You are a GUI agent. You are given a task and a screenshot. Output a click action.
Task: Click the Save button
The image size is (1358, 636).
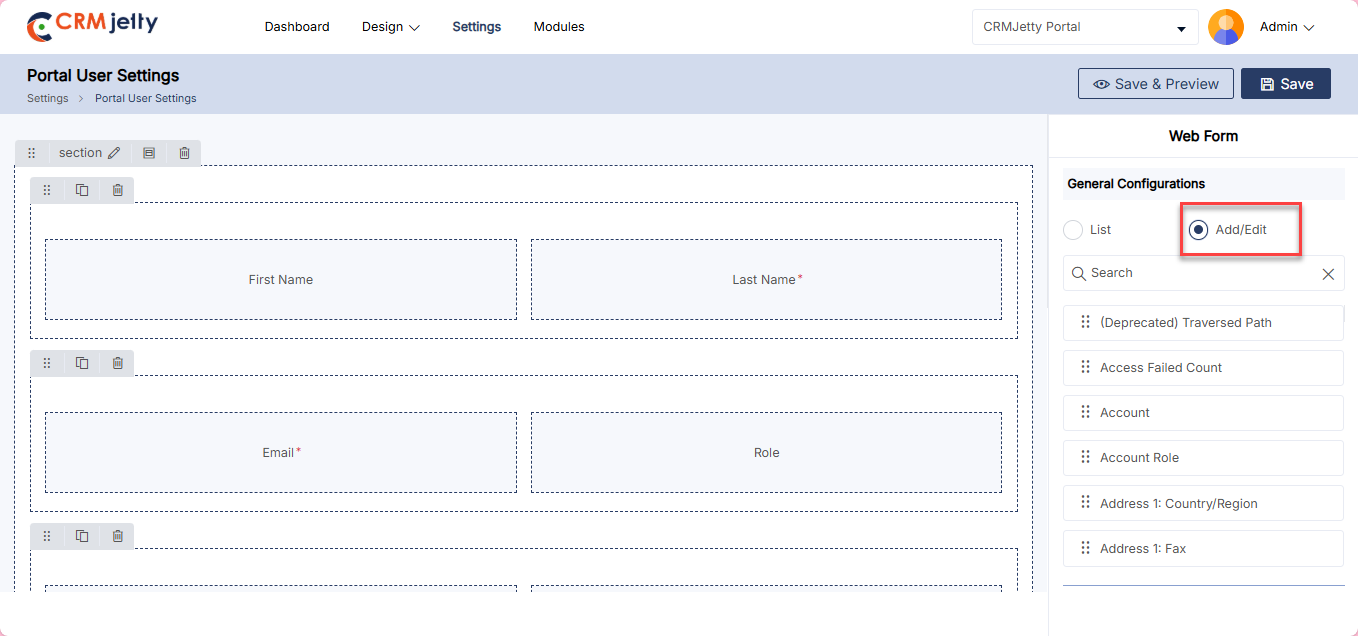1285,84
